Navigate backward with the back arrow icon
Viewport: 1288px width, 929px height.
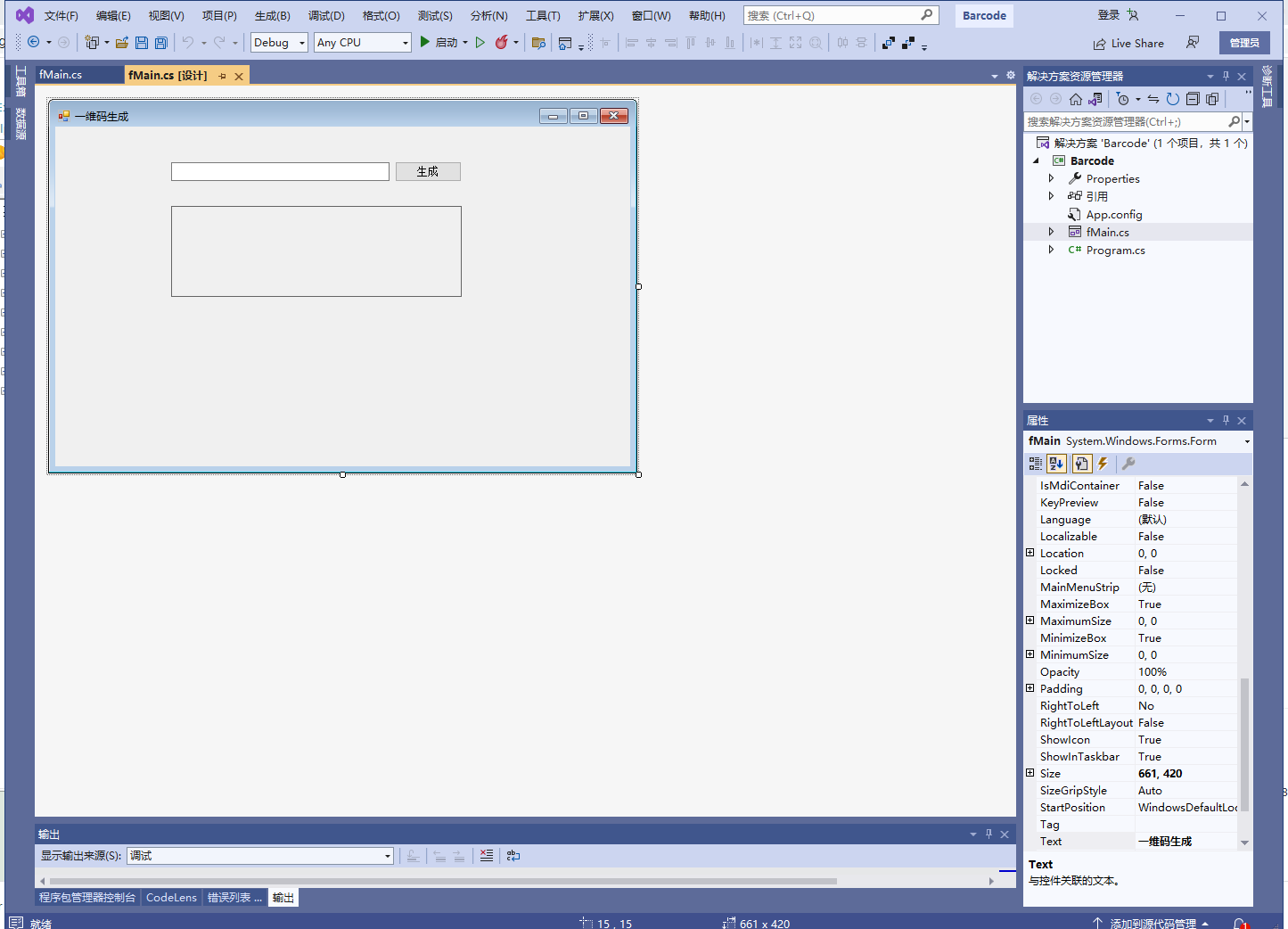point(34,43)
